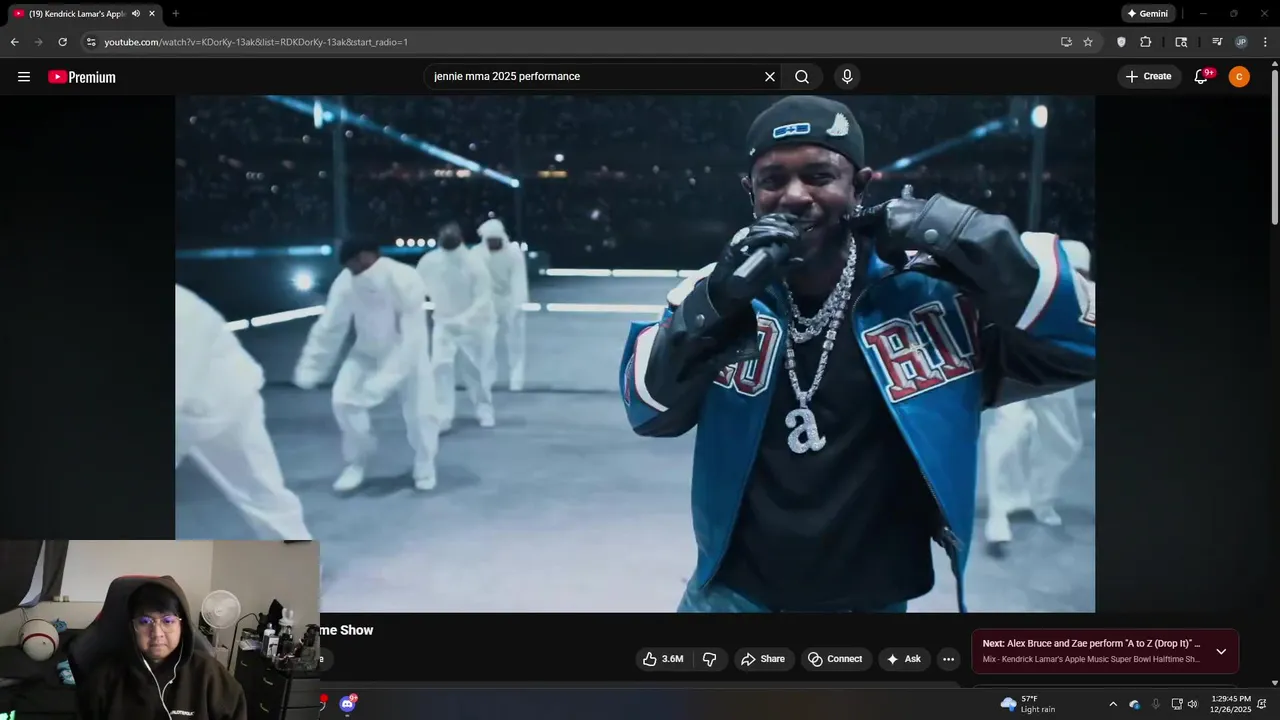Viewport: 1280px width, 720px height.
Task: Open the taskbar clock and date
Action: point(1231,704)
